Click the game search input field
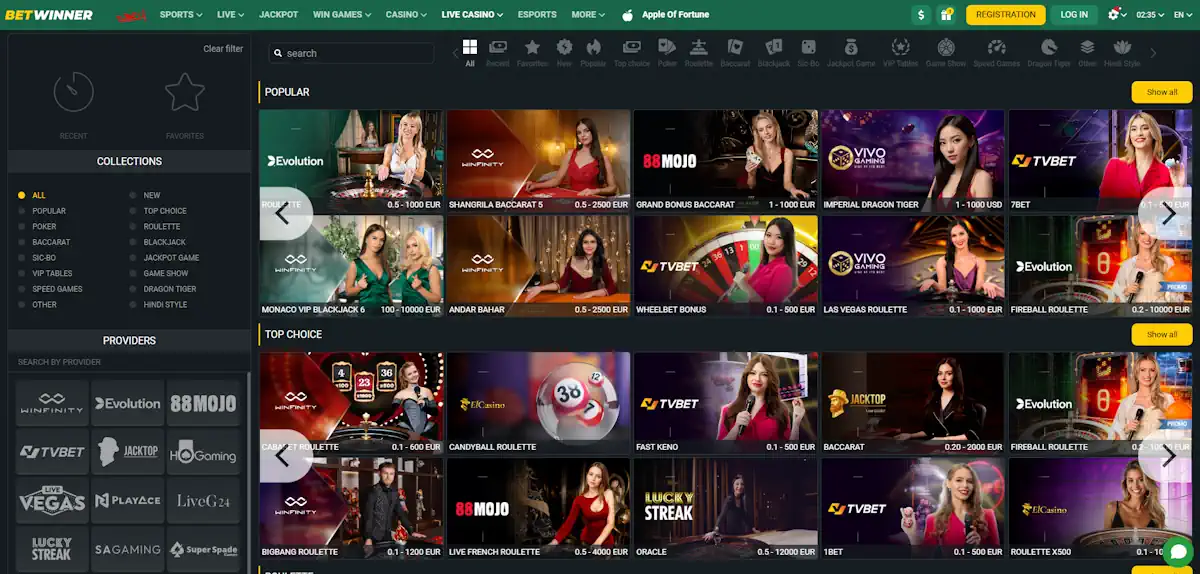This screenshot has width=1200, height=574. pos(352,53)
